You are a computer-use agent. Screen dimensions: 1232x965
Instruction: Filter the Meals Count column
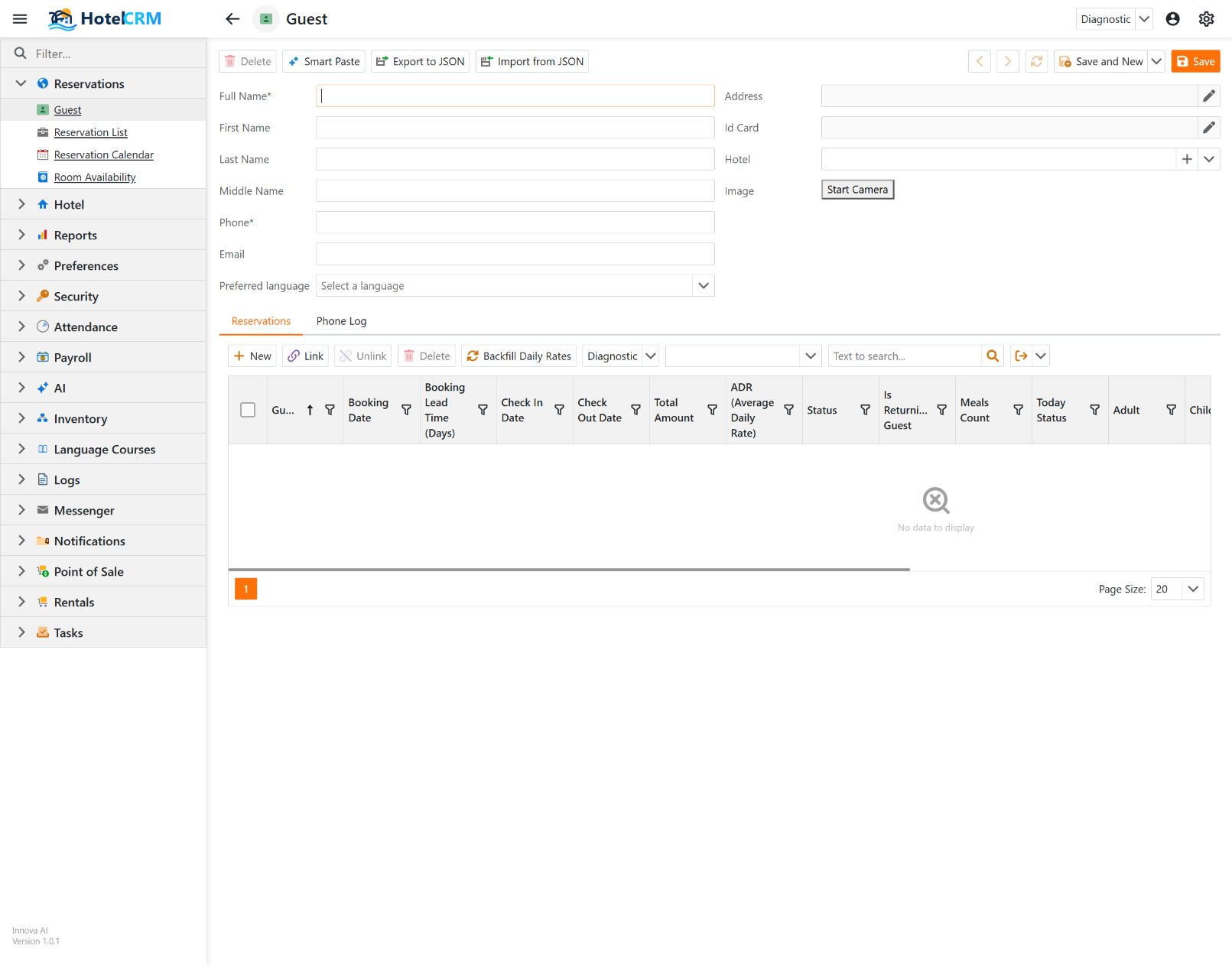tap(1018, 410)
